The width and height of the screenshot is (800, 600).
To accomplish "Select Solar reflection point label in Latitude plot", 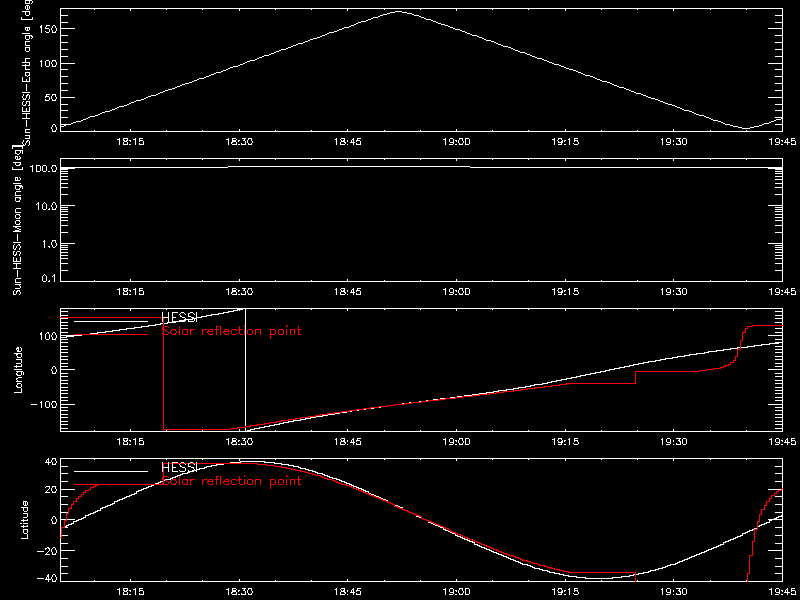I will click(x=231, y=481).
